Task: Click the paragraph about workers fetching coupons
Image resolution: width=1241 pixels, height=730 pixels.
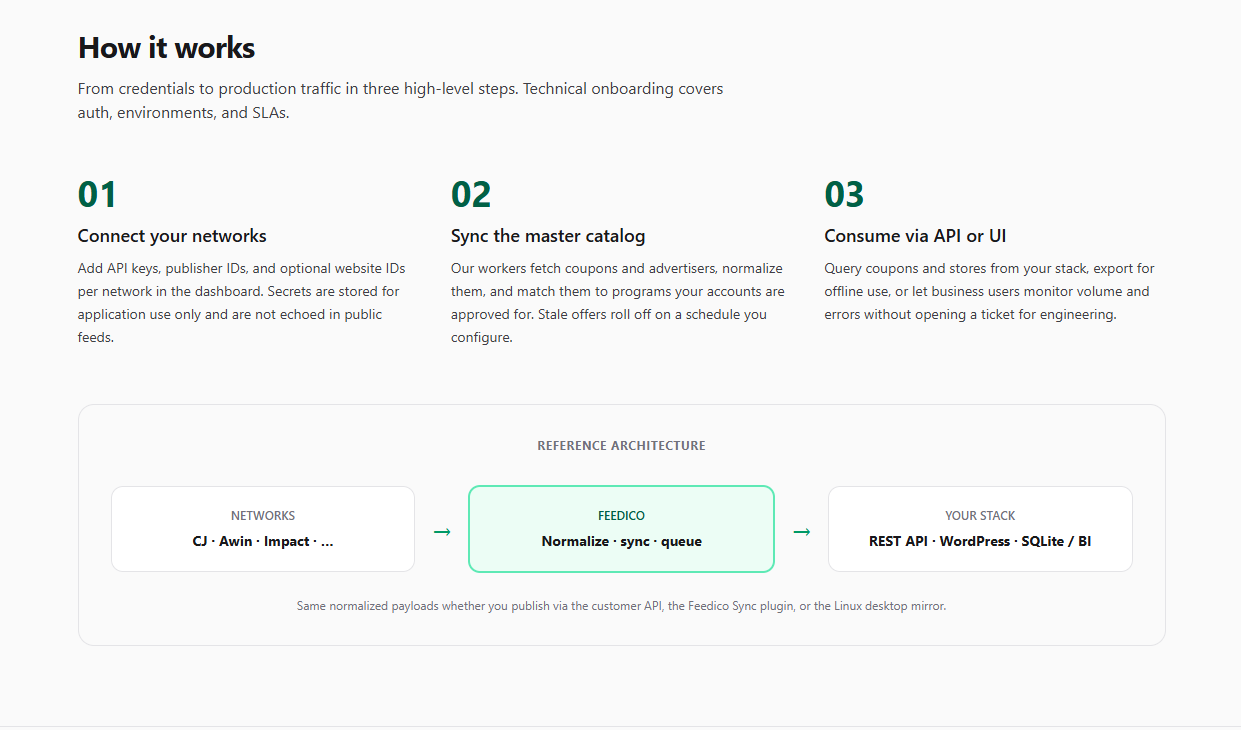Action: tap(618, 303)
